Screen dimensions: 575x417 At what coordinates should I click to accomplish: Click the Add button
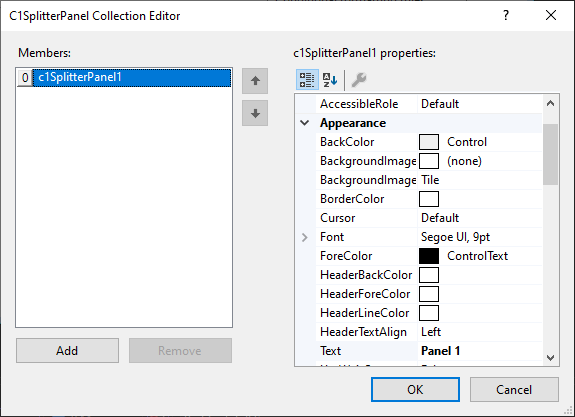pos(67,351)
